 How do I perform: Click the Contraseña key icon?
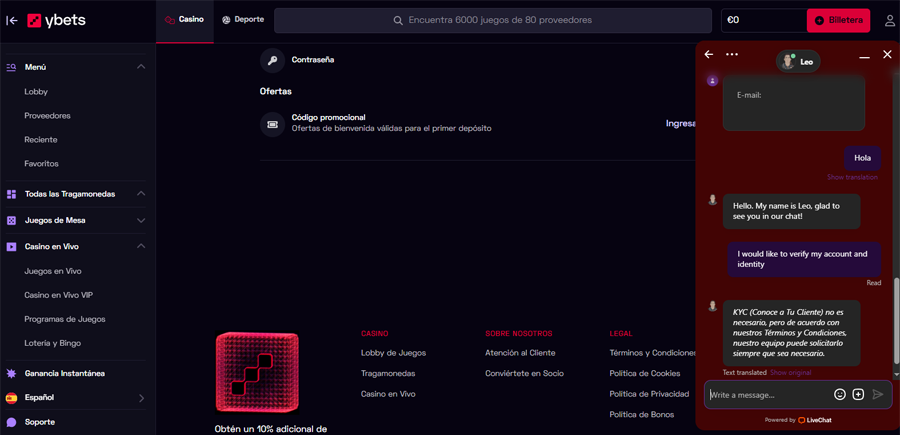(273, 60)
